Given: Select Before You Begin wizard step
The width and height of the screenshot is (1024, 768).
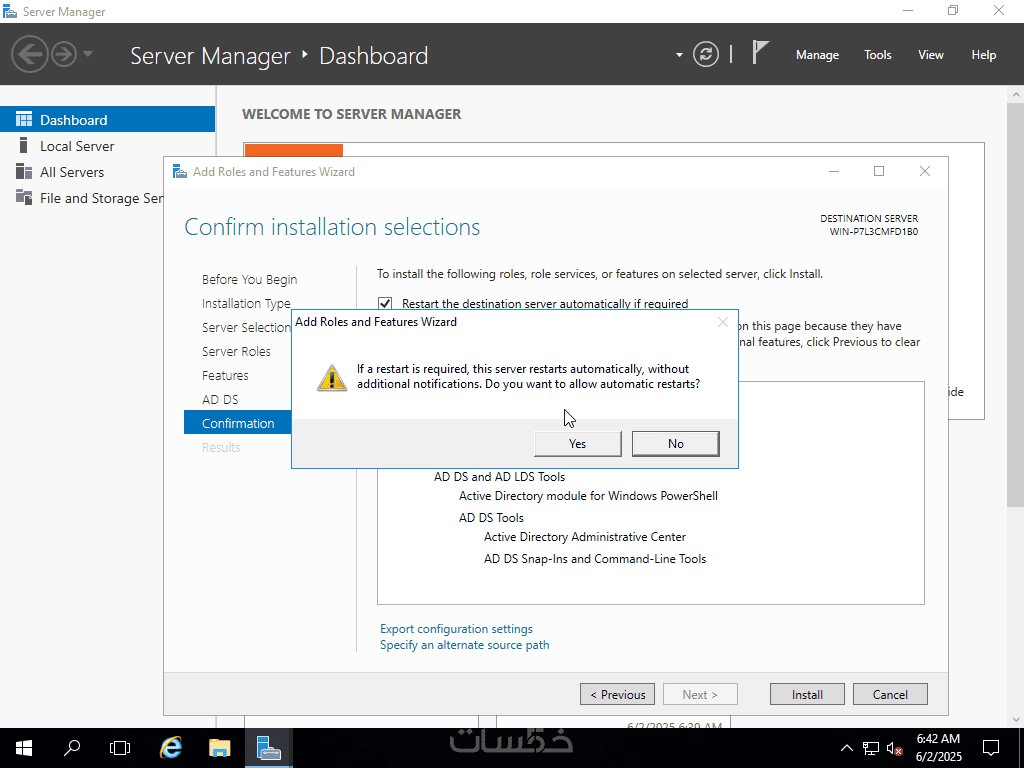Looking at the screenshot, I should point(249,280).
